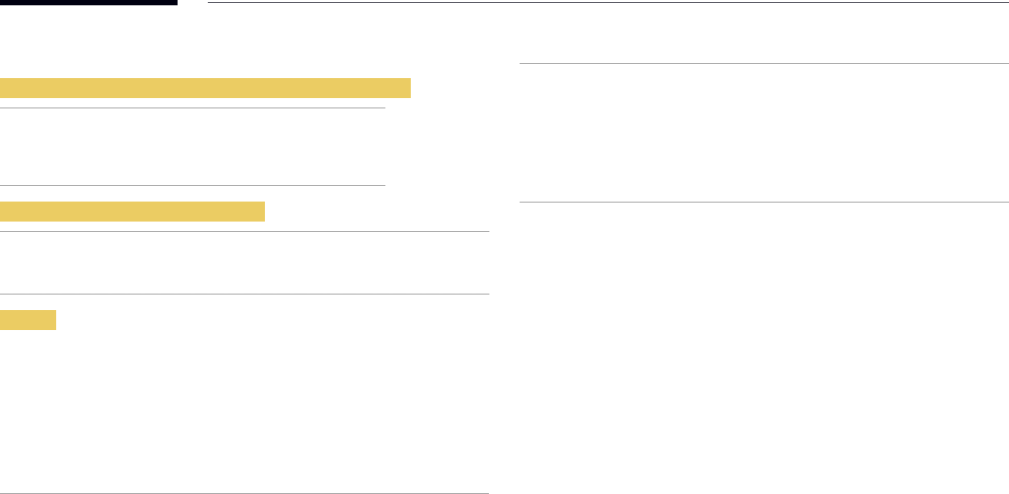Click gray divider just above medium yellow bar

pyautogui.click(x=192, y=185)
